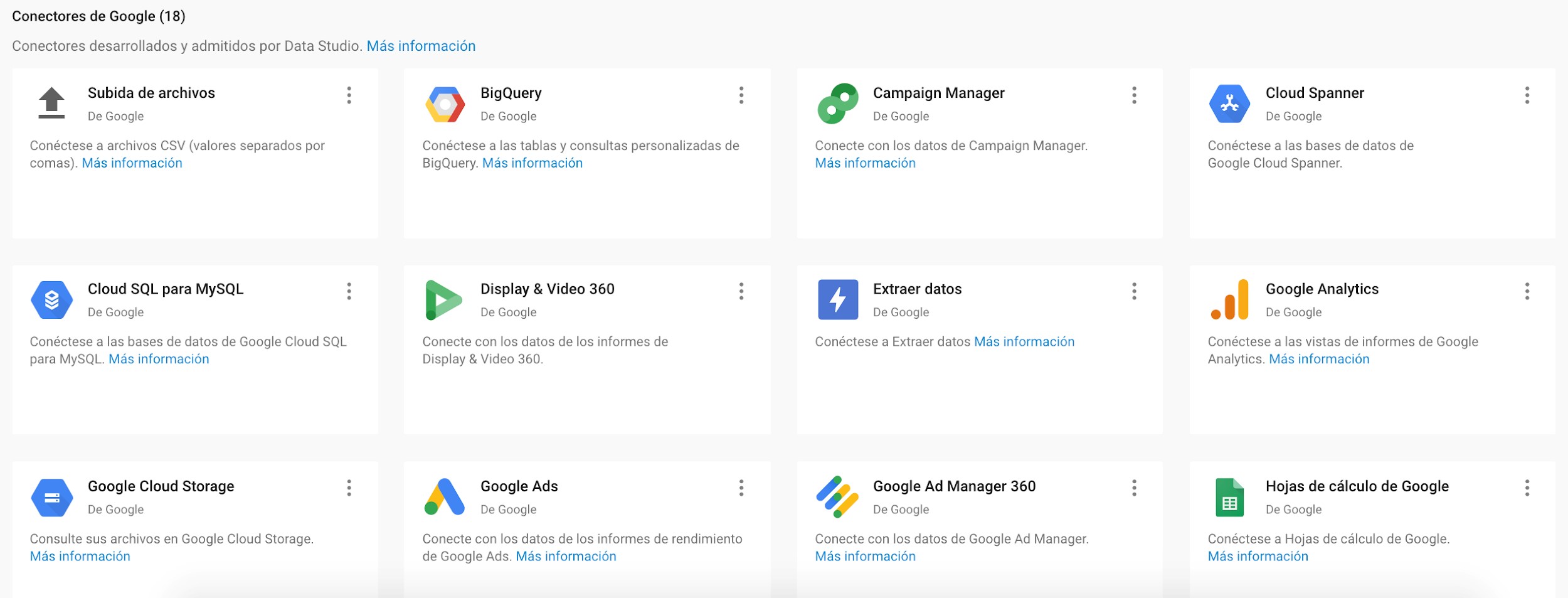
Task: Open the Extraer datos options menu
Action: (x=1134, y=291)
